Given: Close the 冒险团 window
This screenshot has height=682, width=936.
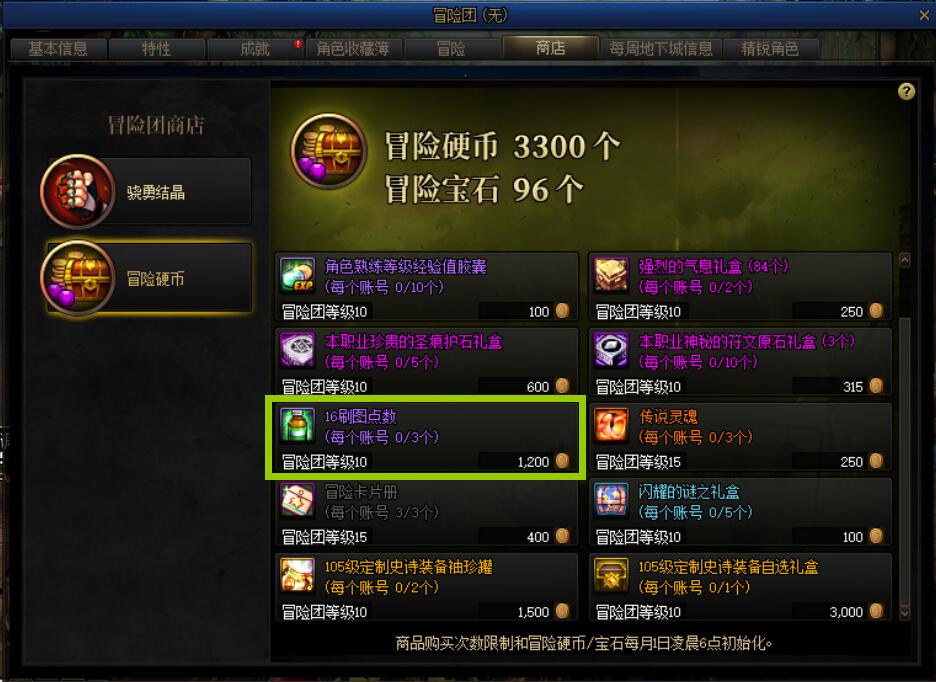Looking at the screenshot, I should point(924,16).
